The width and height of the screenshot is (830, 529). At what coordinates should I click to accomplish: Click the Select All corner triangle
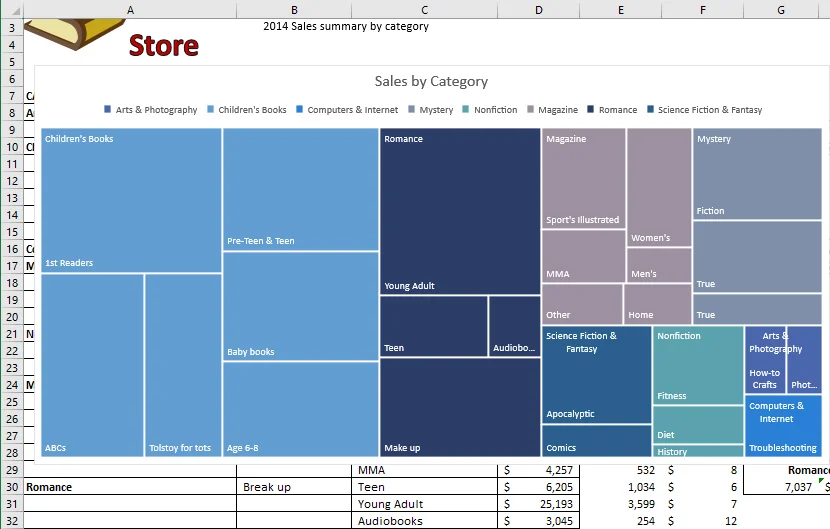12,10
